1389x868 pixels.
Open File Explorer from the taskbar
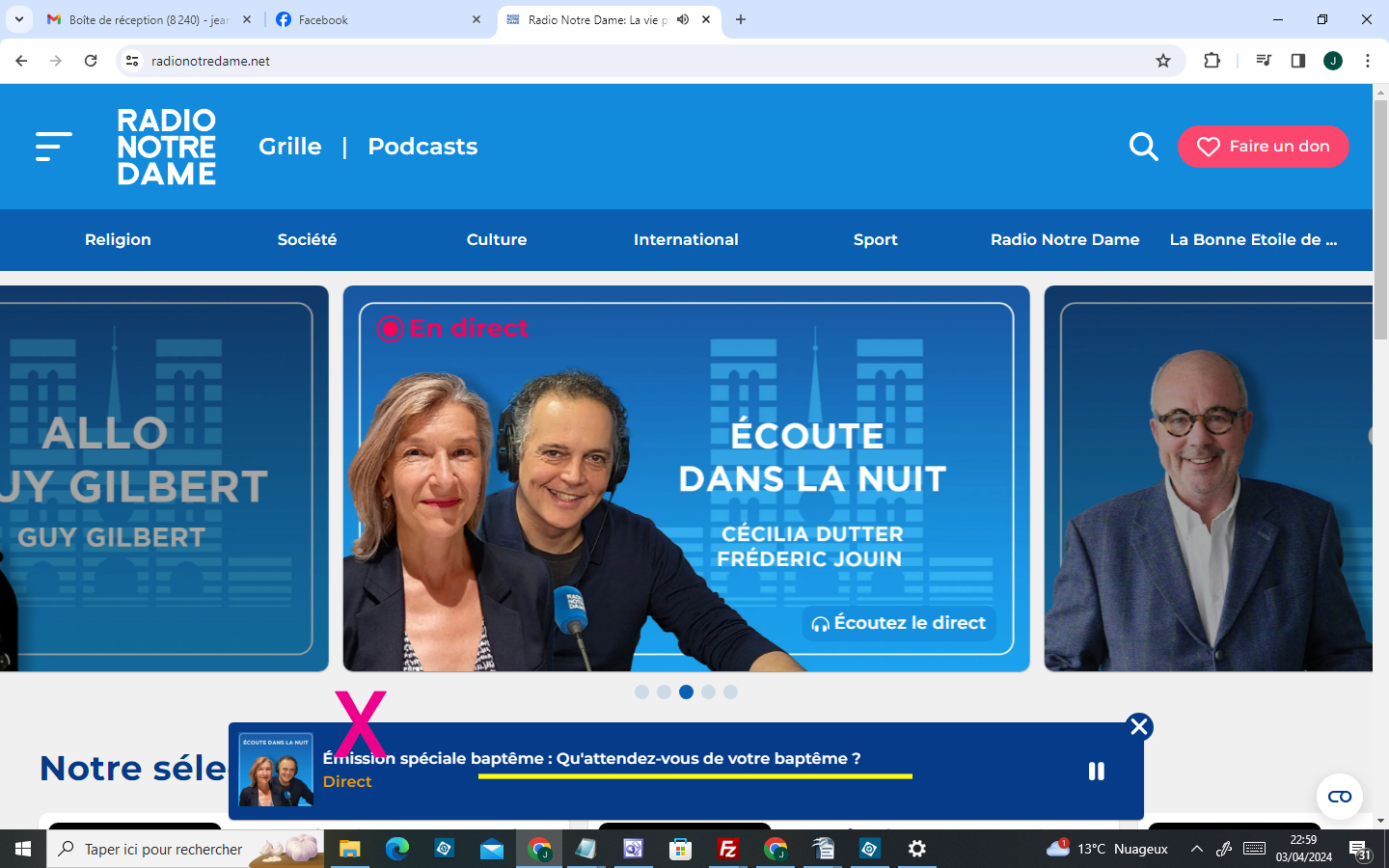point(349,849)
